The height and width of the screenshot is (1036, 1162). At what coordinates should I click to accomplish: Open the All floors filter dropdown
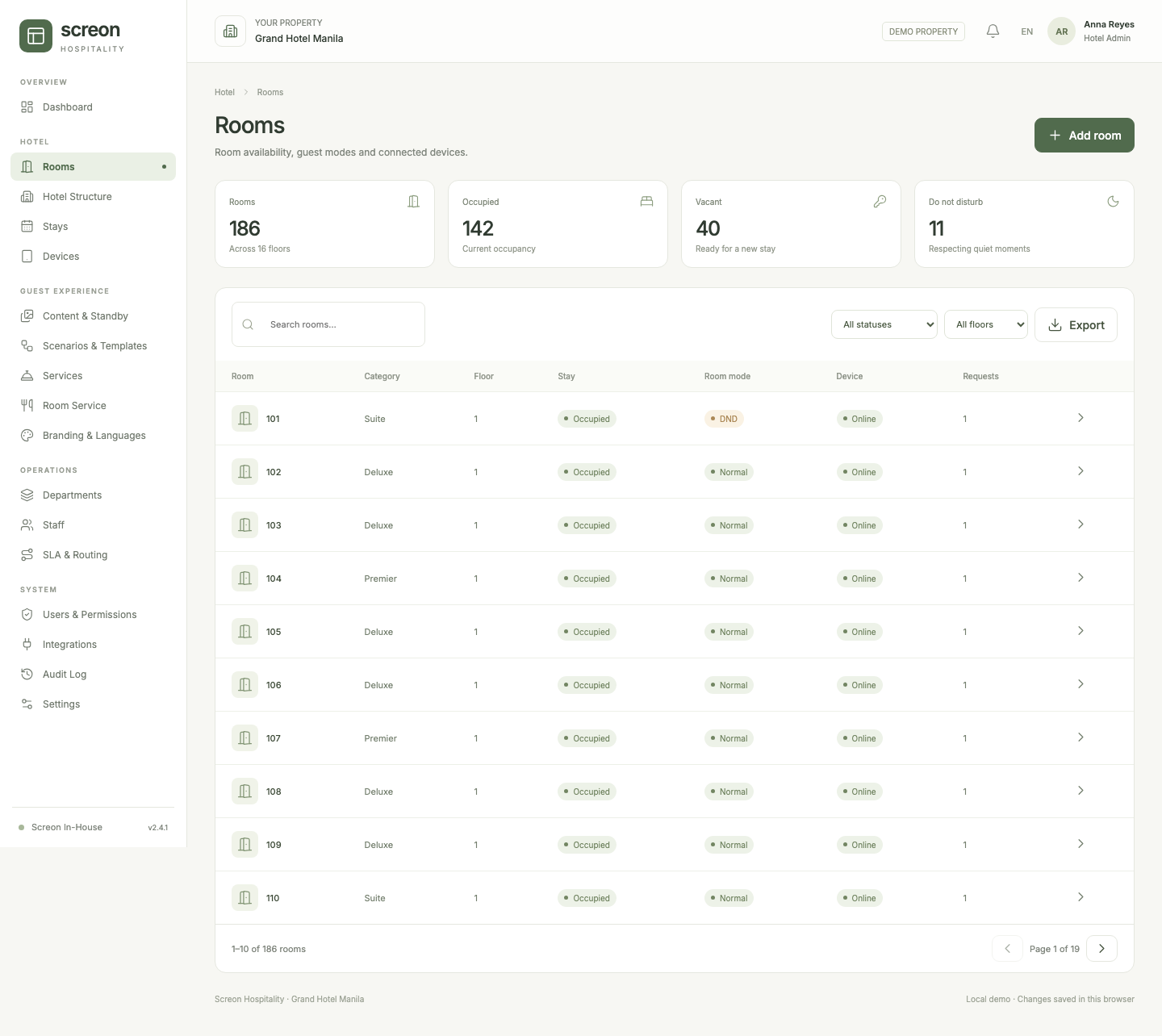click(986, 324)
